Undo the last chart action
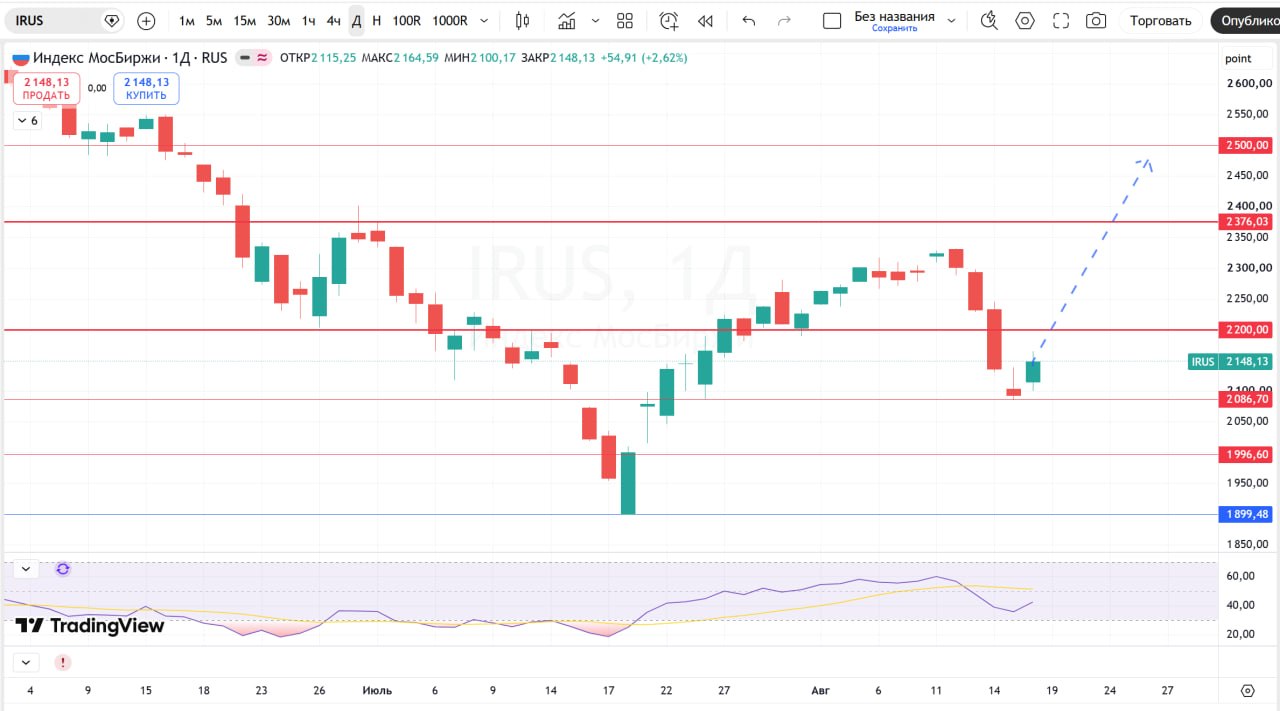This screenshot has width=1280, height=711. point(749,20)
